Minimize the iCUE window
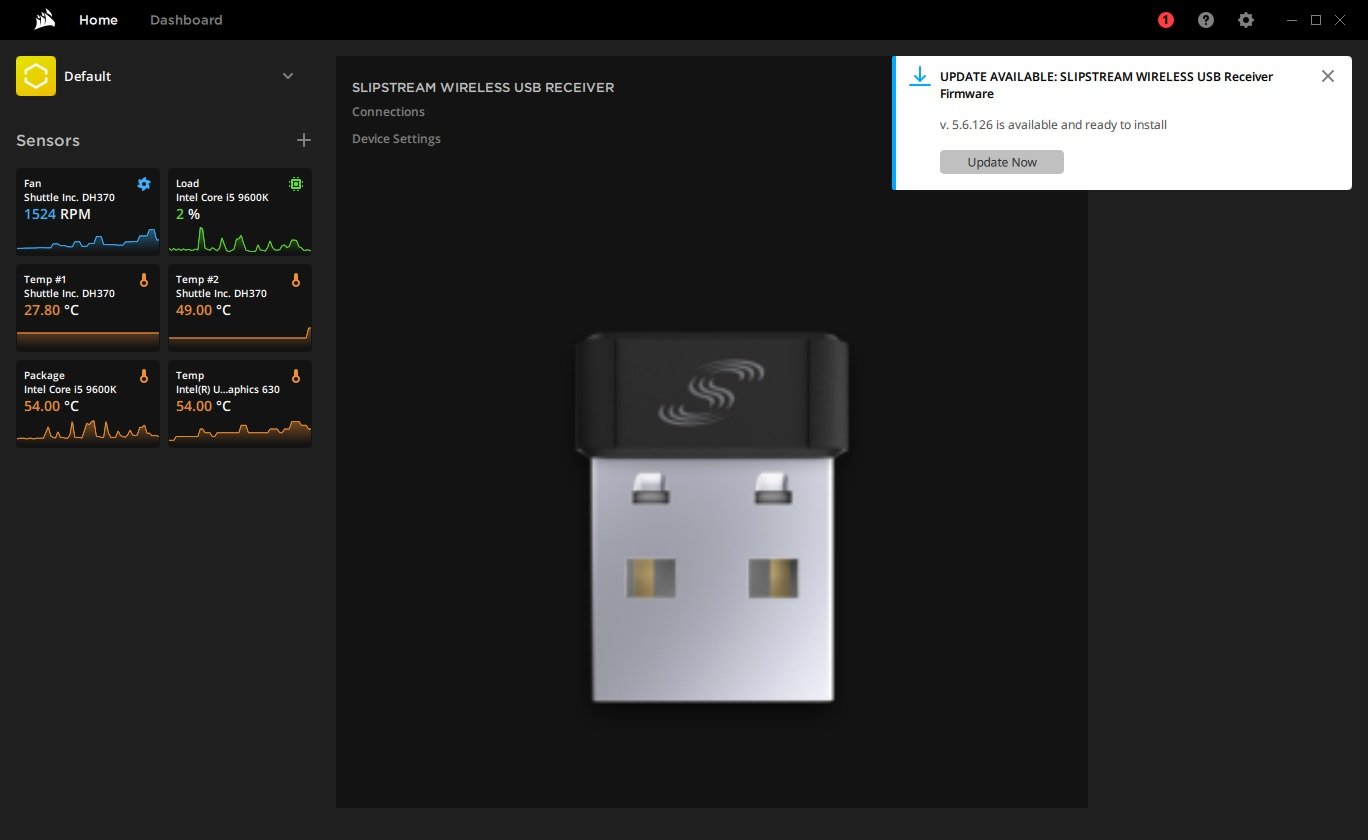 point(1292,20)
